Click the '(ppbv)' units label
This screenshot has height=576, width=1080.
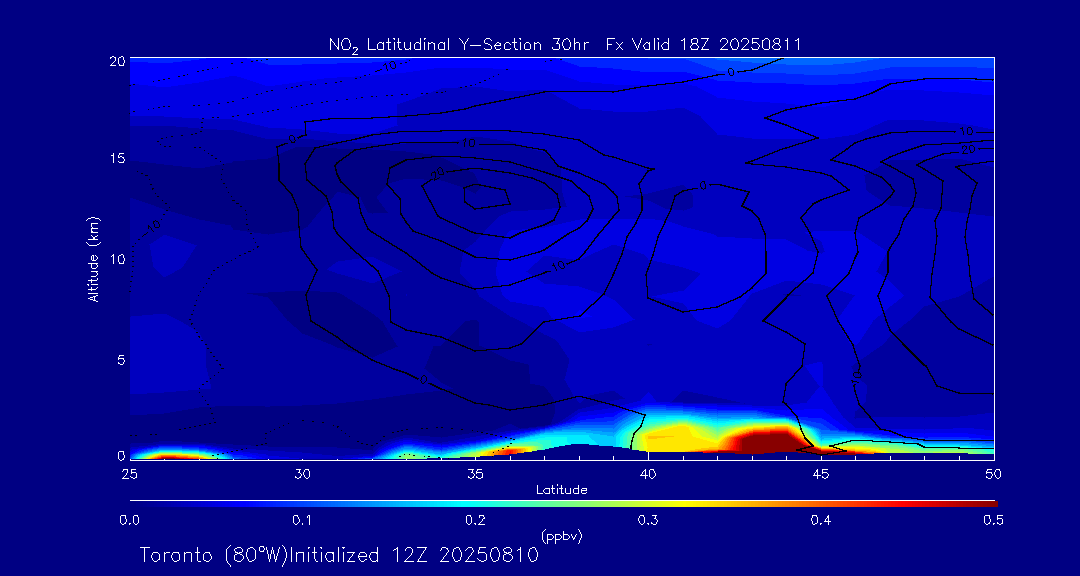(561, 536)
